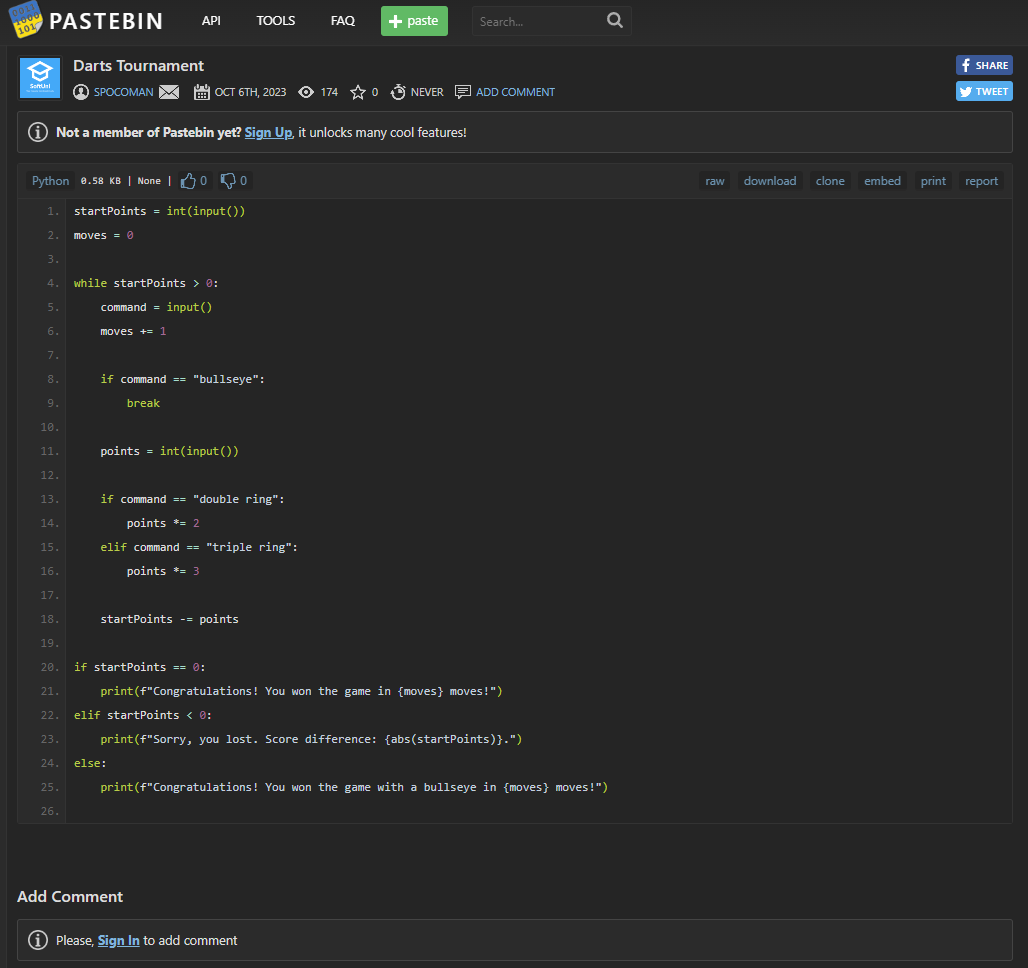The width and height of the screenshot is (1028, 968).
Task: Open the embed option for this paste
Action: 882,181
